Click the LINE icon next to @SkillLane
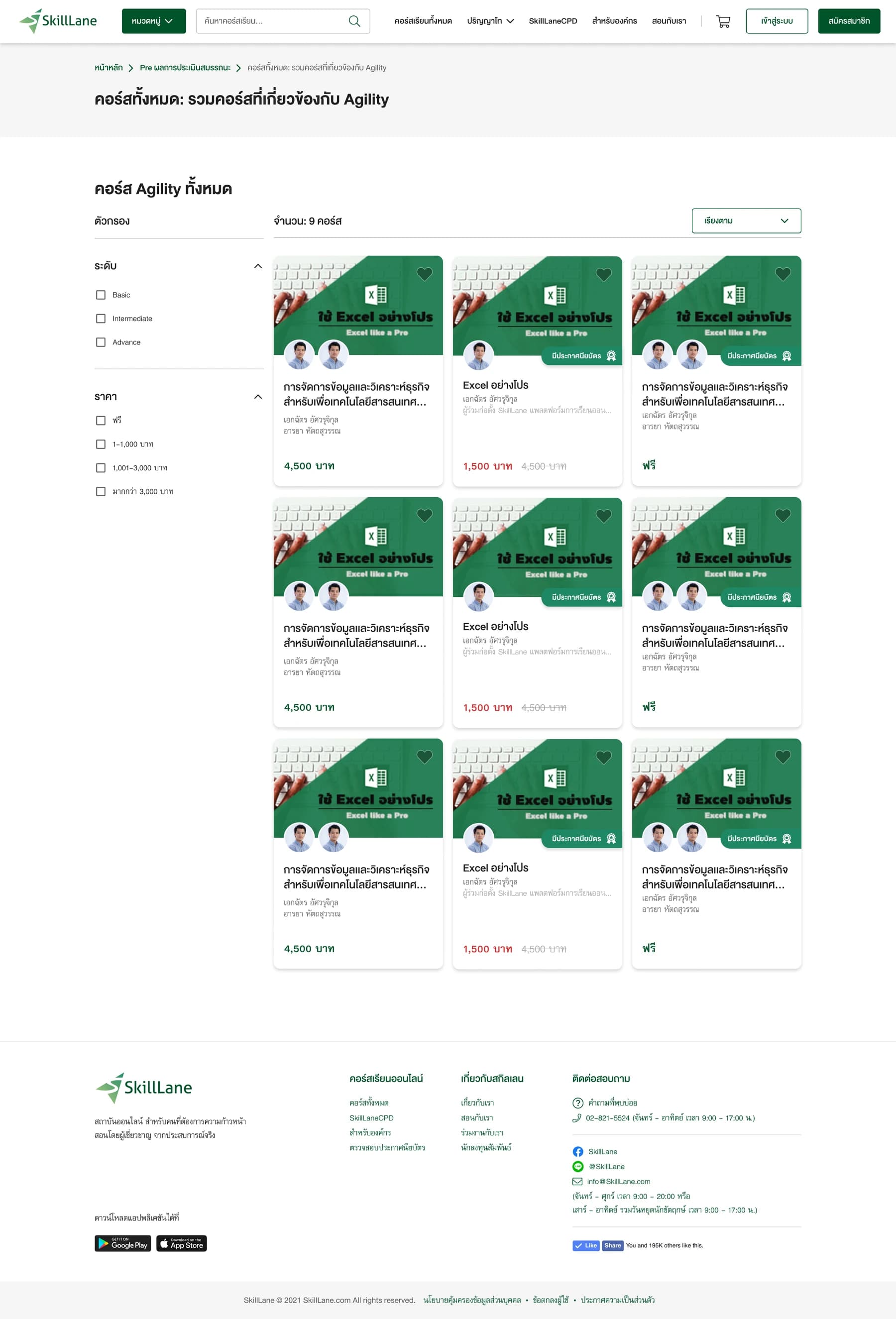The image size is (896, 1319). (577, 1166)
